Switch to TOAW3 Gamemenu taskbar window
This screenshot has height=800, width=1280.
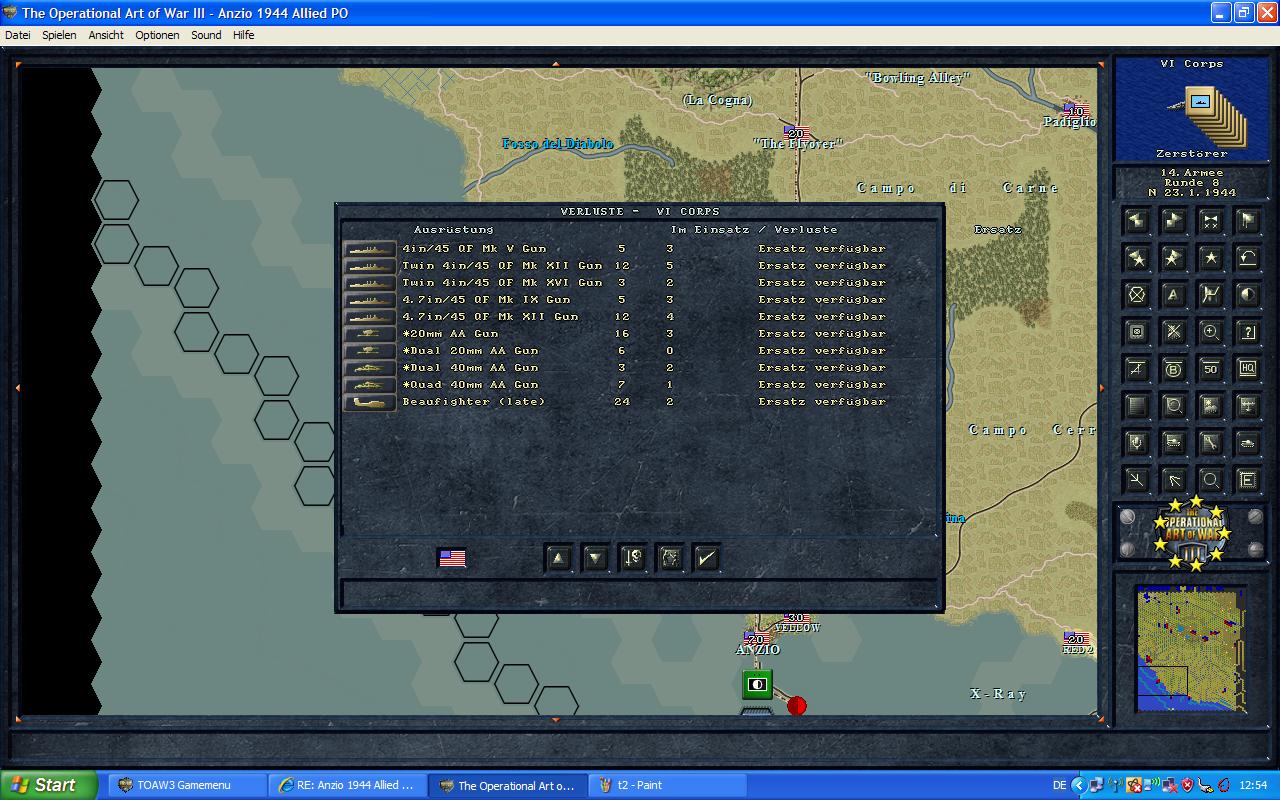coord(186,785)
